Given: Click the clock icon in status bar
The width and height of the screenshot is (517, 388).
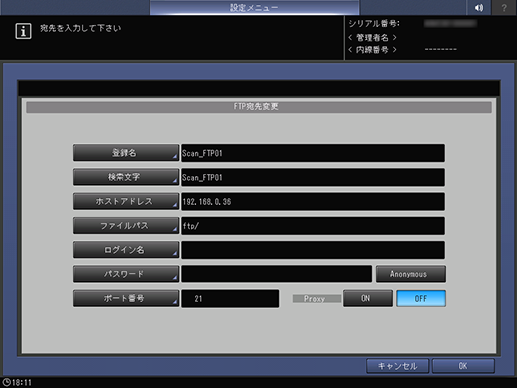Looking at the screenshot, I should (x=6, y=382).
